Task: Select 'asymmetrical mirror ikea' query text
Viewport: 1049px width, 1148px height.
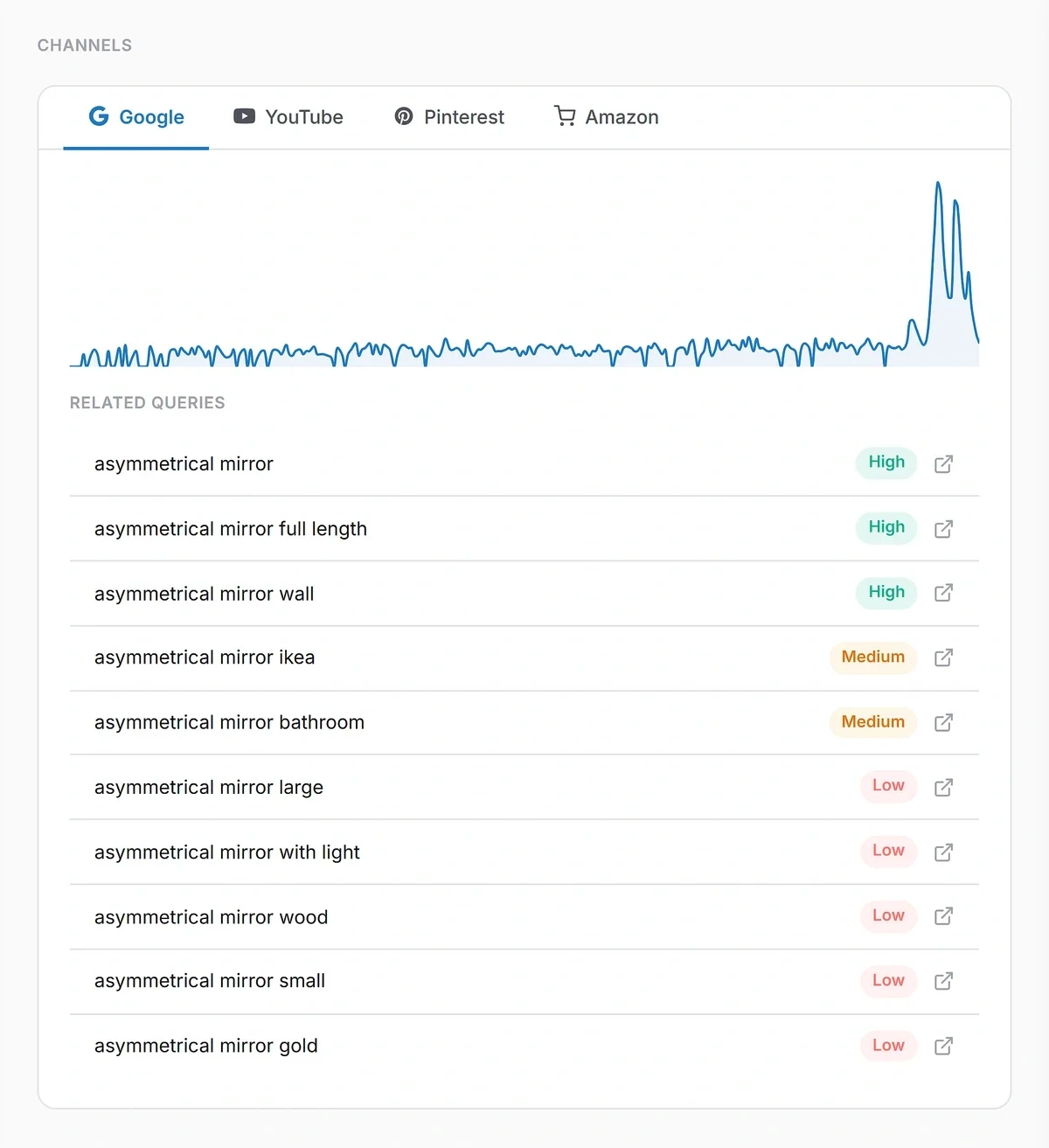Action: (205, 657)
